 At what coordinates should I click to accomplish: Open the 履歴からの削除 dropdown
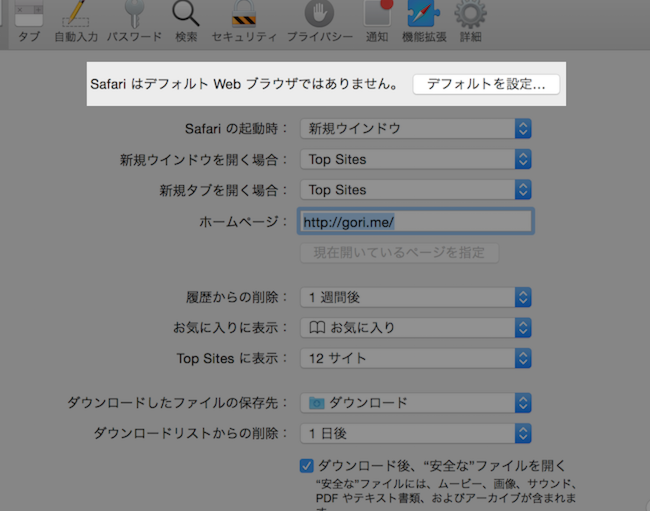416,297
